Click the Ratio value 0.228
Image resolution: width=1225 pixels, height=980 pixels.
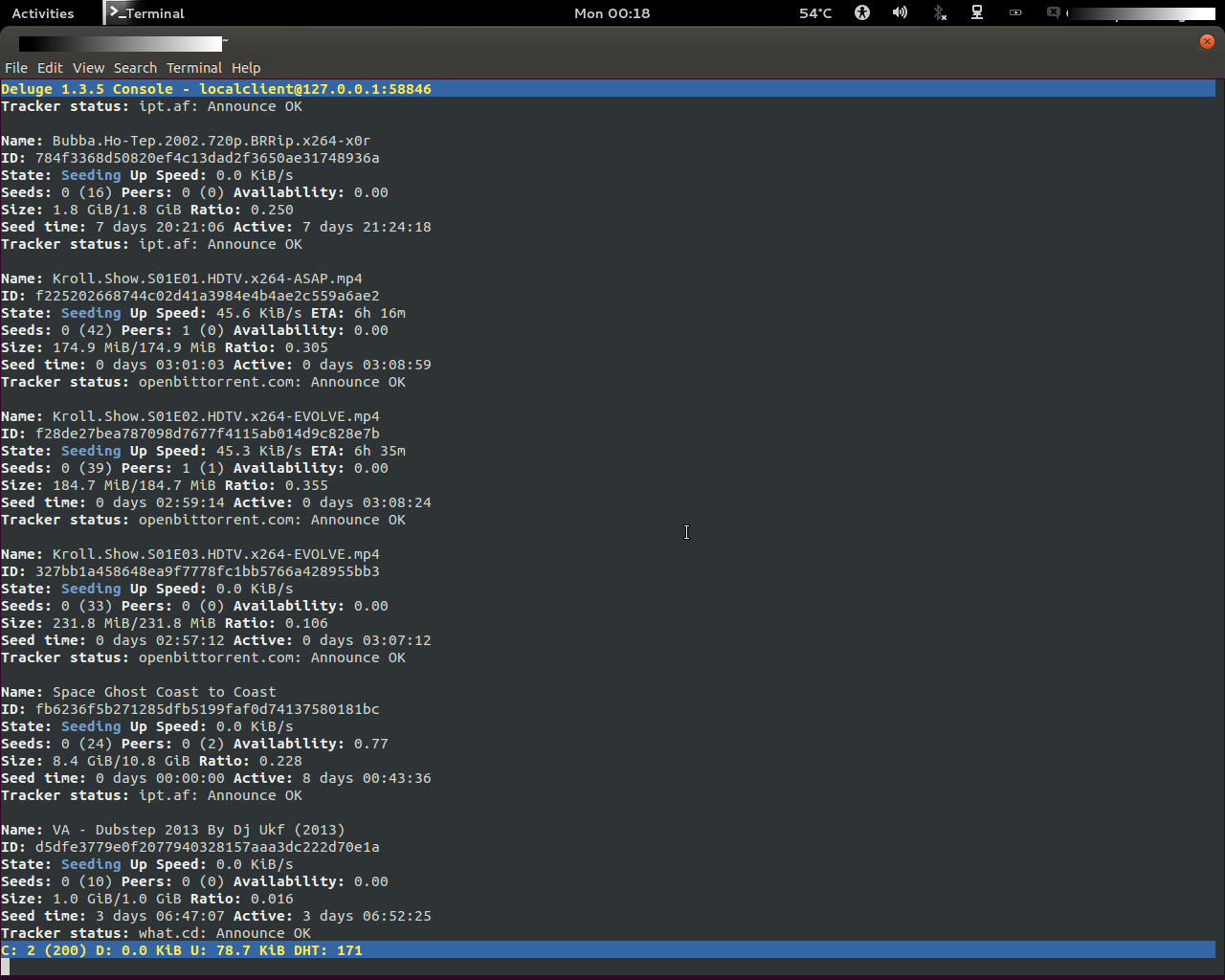280,761
